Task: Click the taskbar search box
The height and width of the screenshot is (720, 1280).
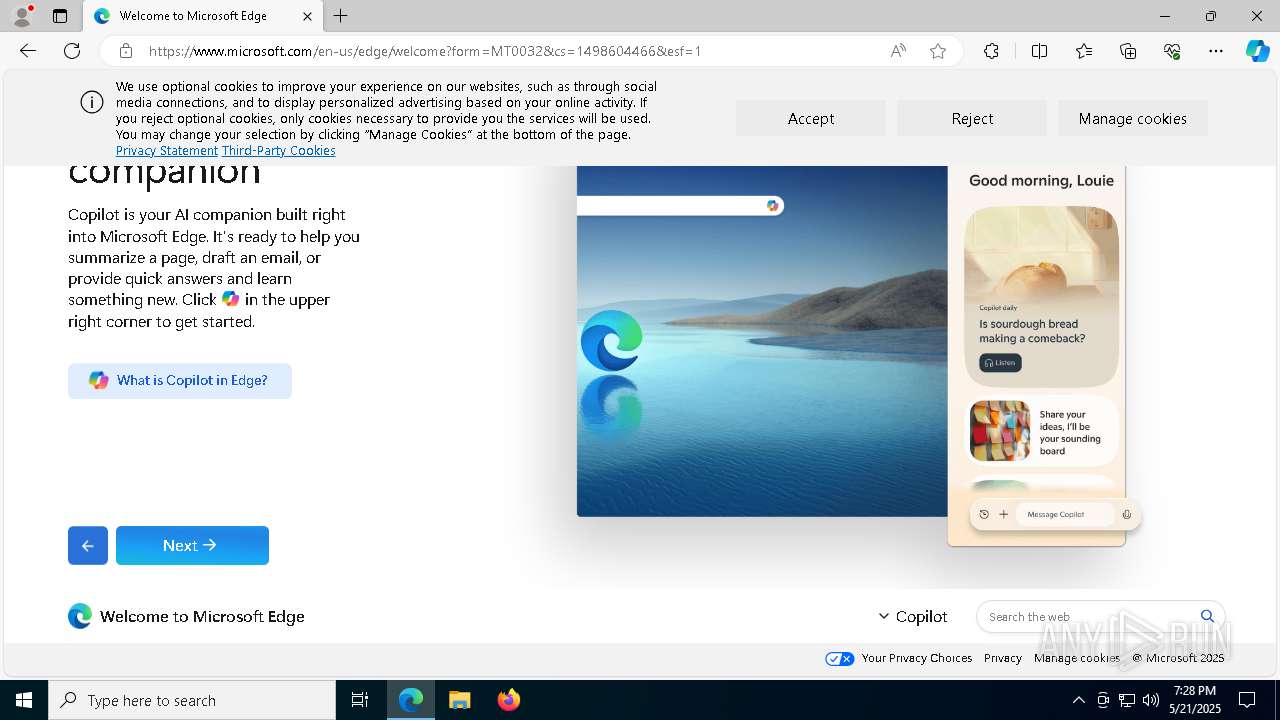Action: (x=192, y=700)
